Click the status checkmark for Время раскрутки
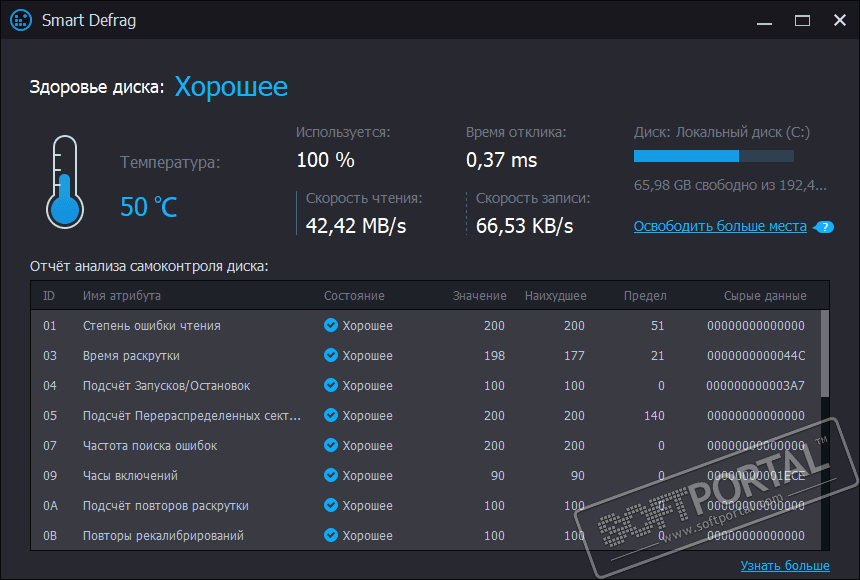860x580 pixels. click(x=331, y=356)
